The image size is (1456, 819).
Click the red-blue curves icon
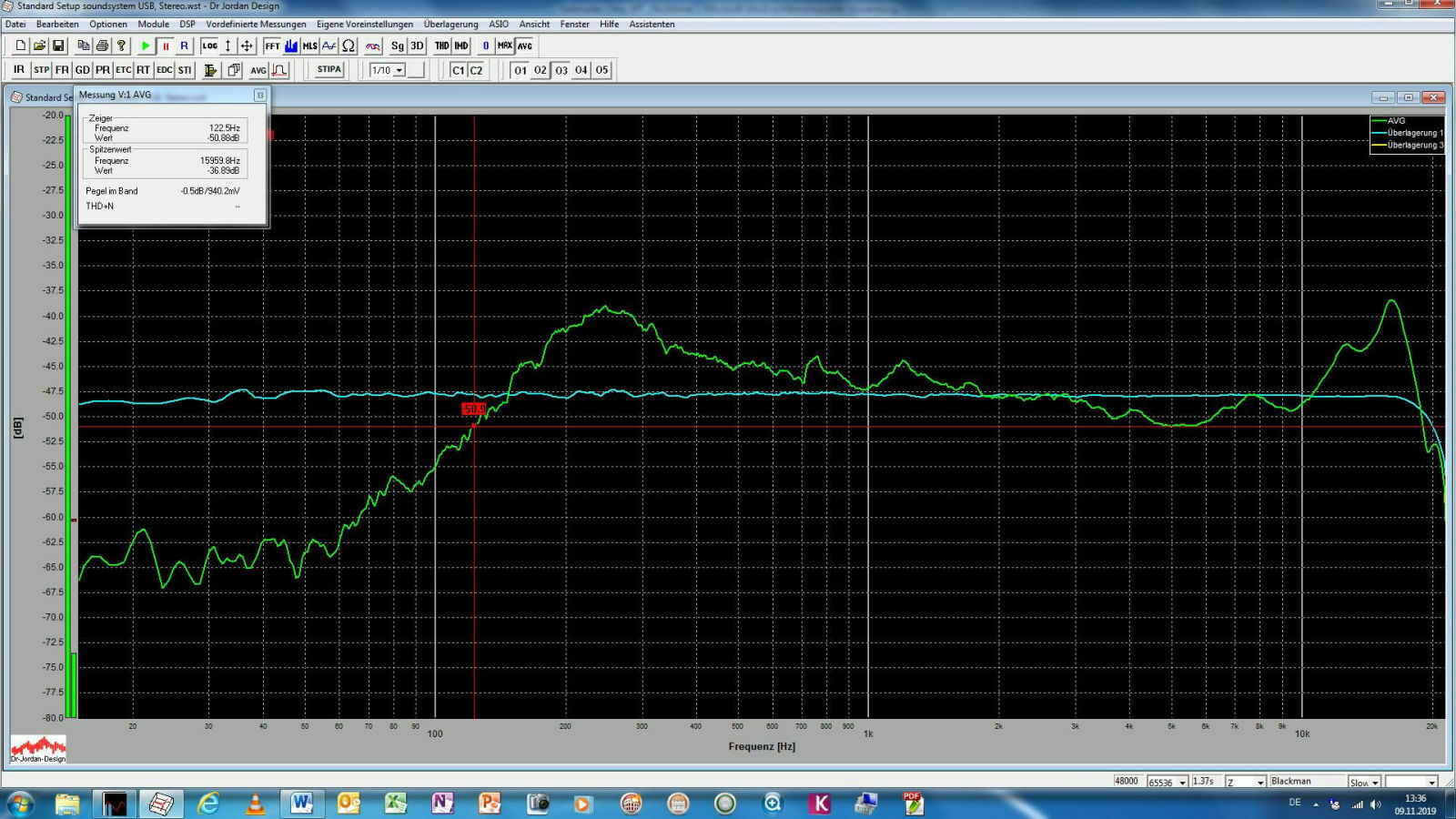pyautogui.click(x=373, y=45)
